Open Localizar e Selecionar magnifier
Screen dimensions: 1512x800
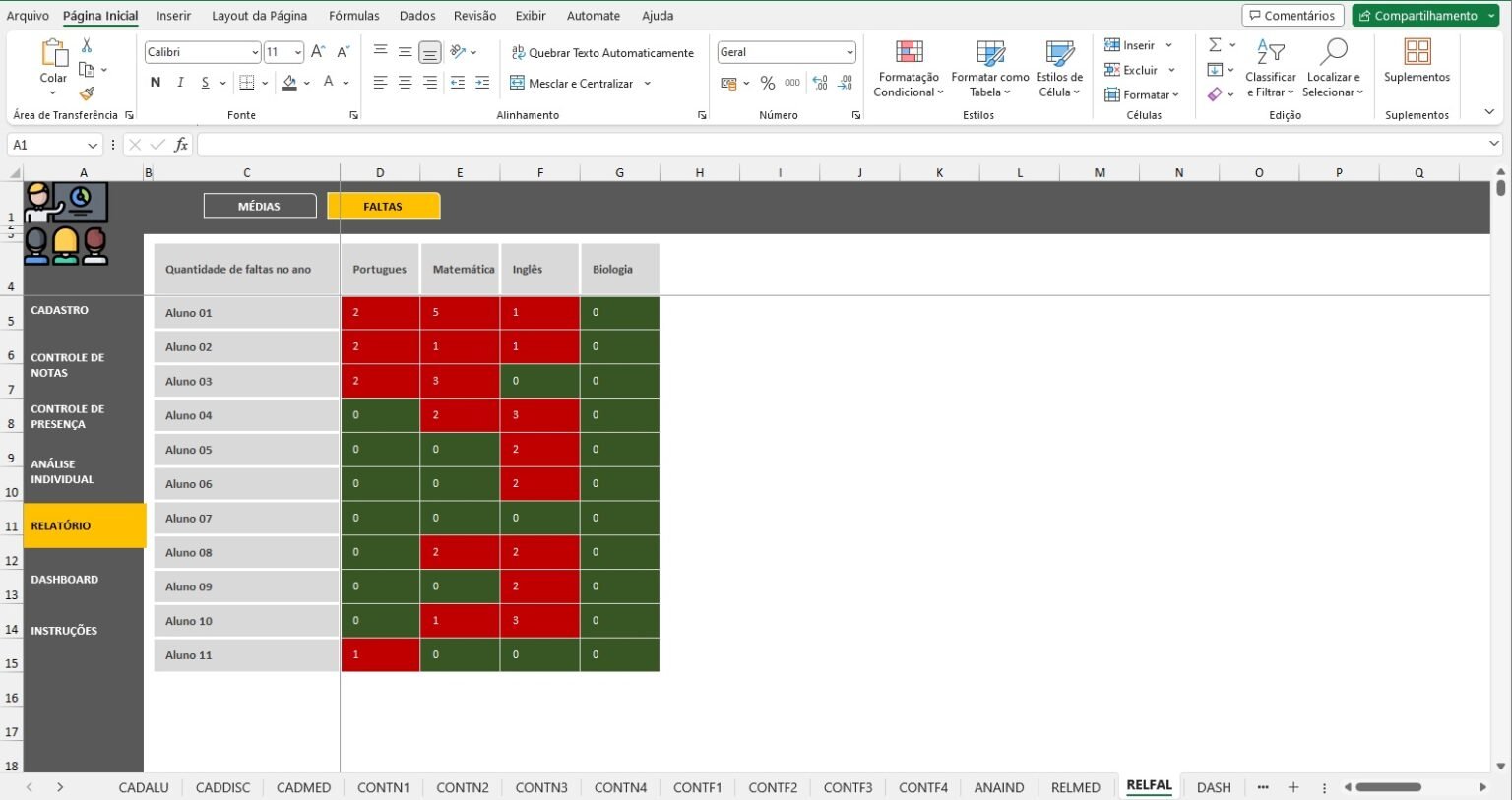(1333, 69)
